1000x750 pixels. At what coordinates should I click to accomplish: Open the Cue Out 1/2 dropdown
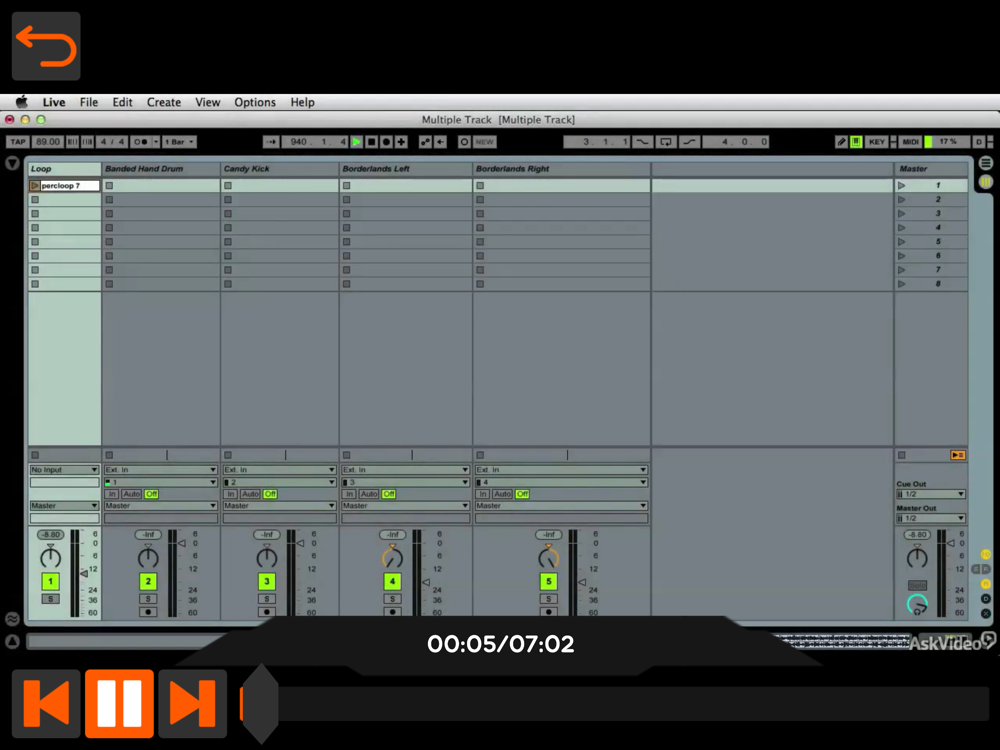(x=931, y=494)
